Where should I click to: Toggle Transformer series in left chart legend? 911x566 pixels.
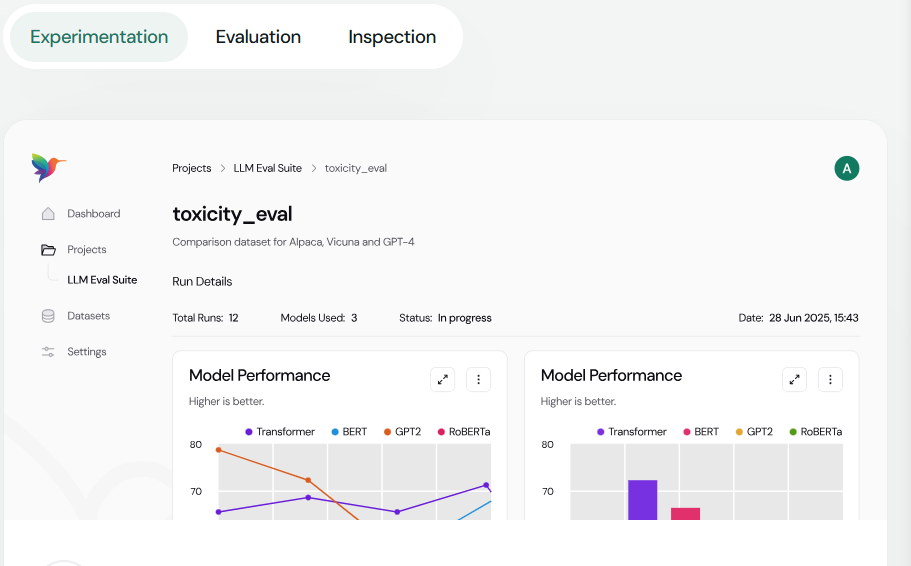[x=279, y=432]
